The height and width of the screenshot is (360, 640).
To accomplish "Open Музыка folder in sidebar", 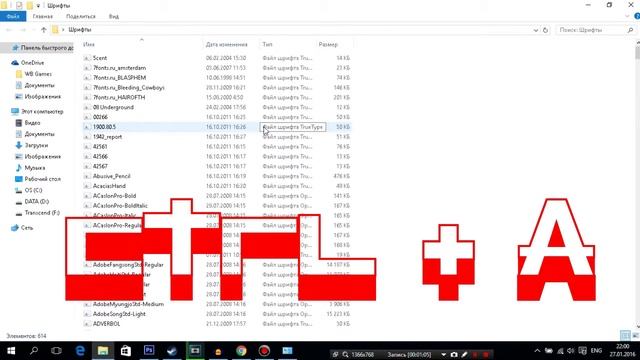I will [x=35, y=168].
